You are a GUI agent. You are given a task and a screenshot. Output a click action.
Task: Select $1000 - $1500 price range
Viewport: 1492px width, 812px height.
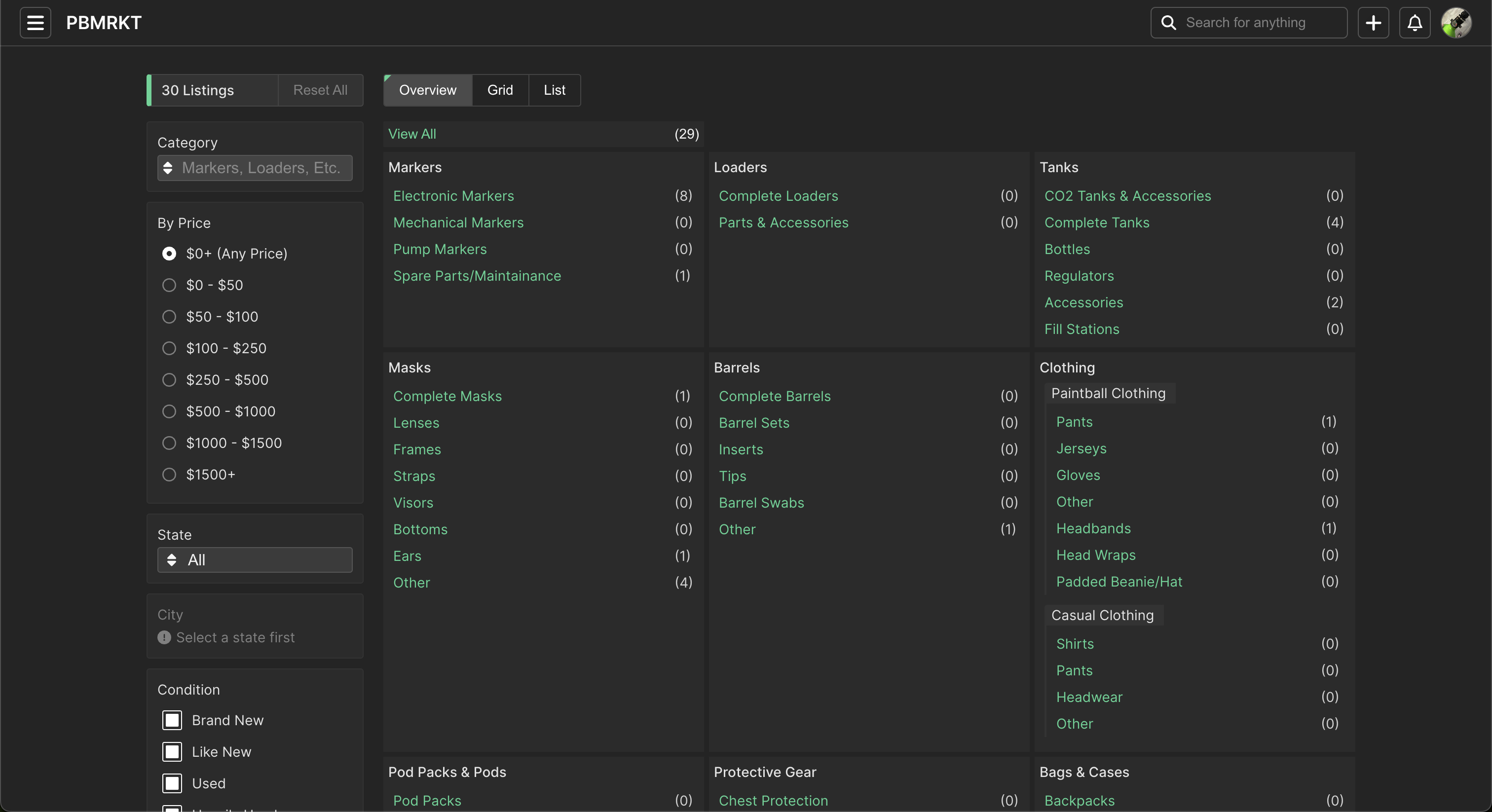(169, 443)
